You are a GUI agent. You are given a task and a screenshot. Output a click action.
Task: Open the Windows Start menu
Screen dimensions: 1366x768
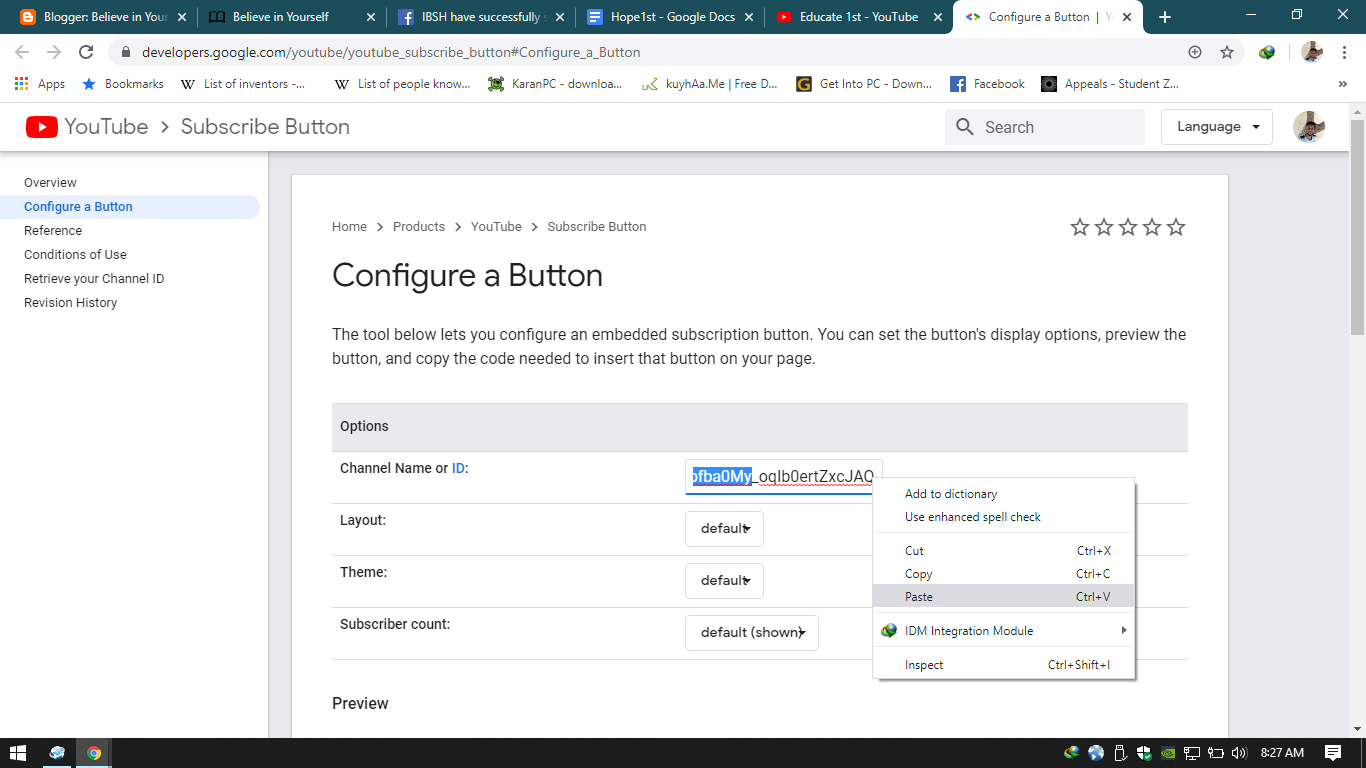point(17,753)
